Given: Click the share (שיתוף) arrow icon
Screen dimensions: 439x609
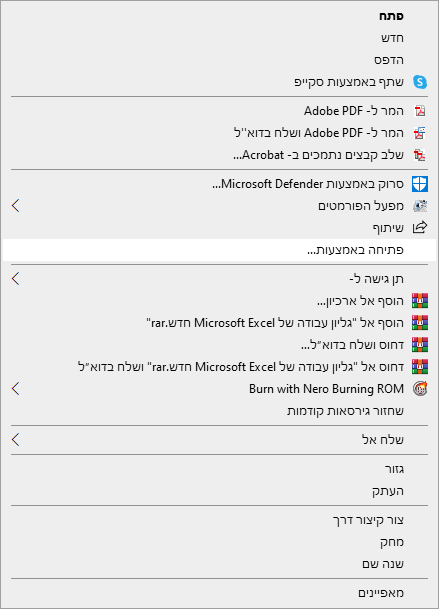Looking at the screenshot, I should pos(420,228).
